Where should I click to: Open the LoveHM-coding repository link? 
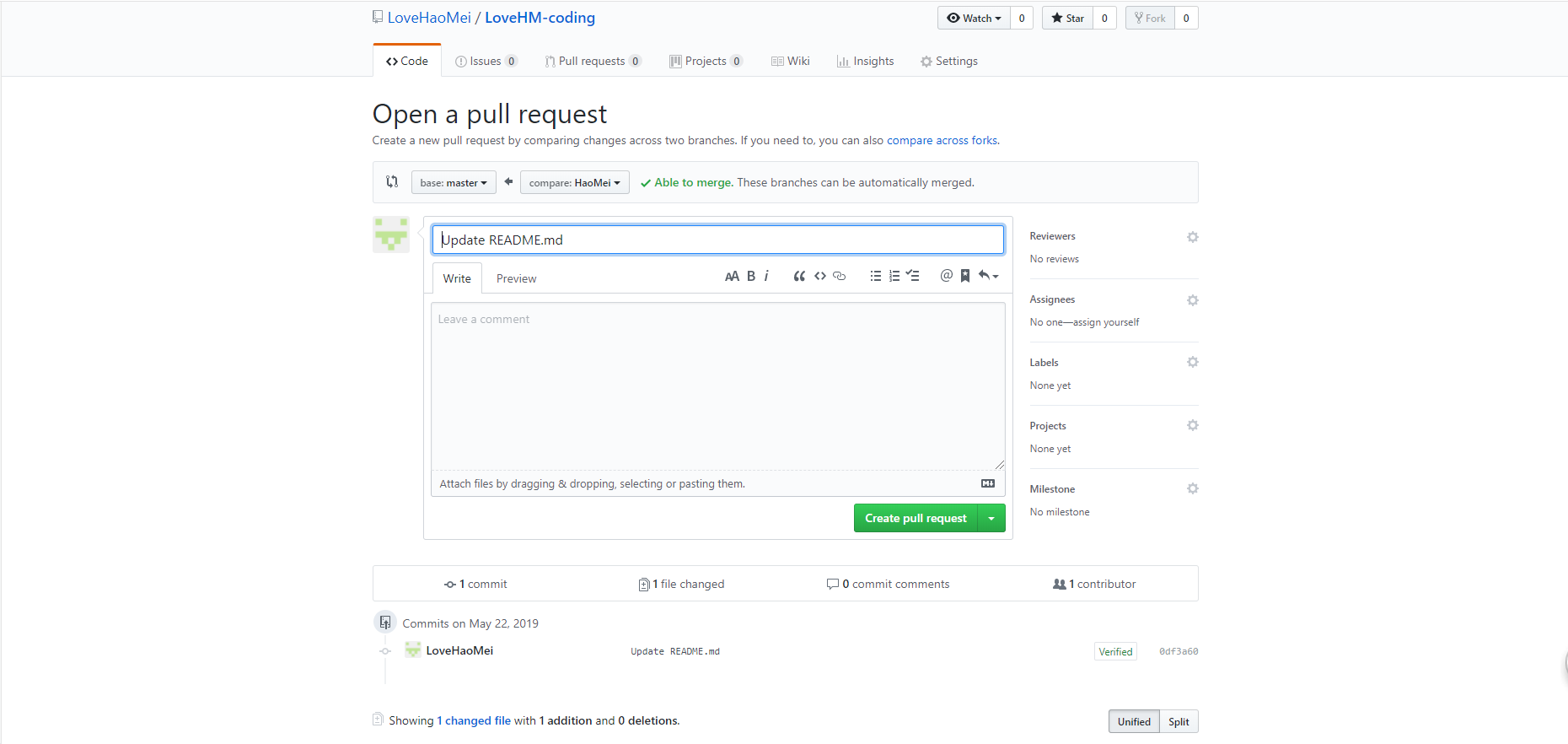click(x=540, y=18)
